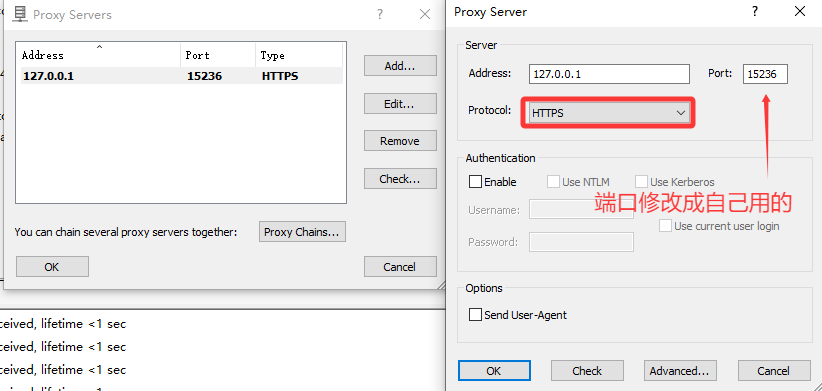Screen dimensions: 822x391
Task: Tick the Use current user login checkbox
Action: tap(665, 226)
